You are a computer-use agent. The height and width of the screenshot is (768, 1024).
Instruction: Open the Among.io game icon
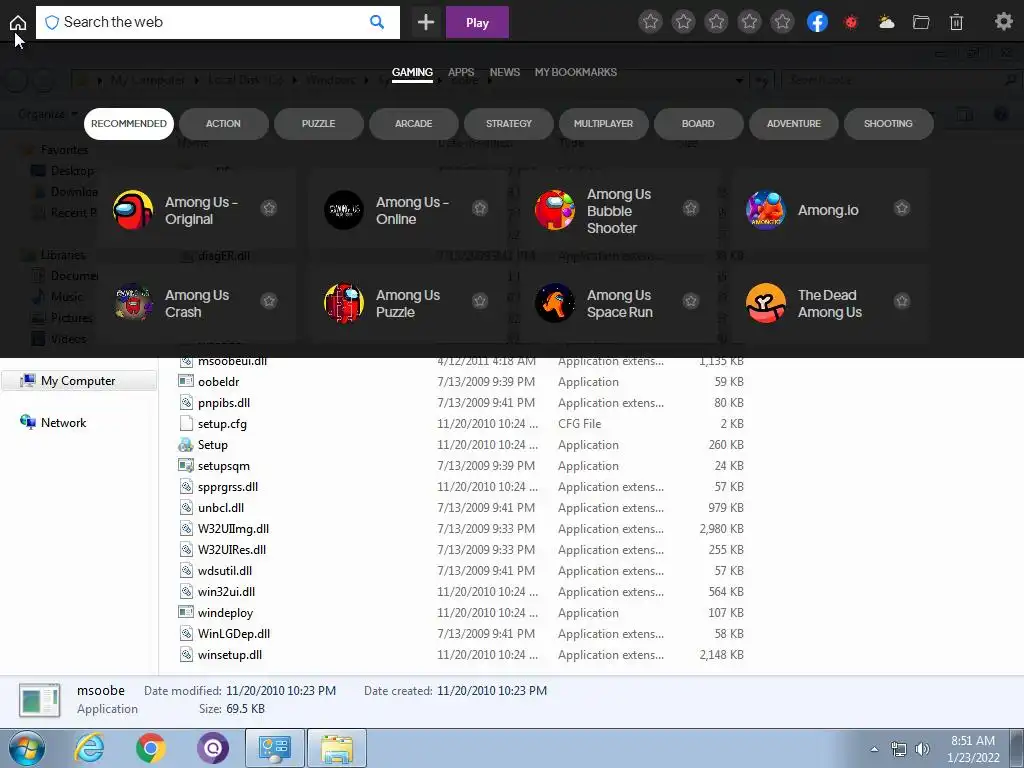coord(765,210)
